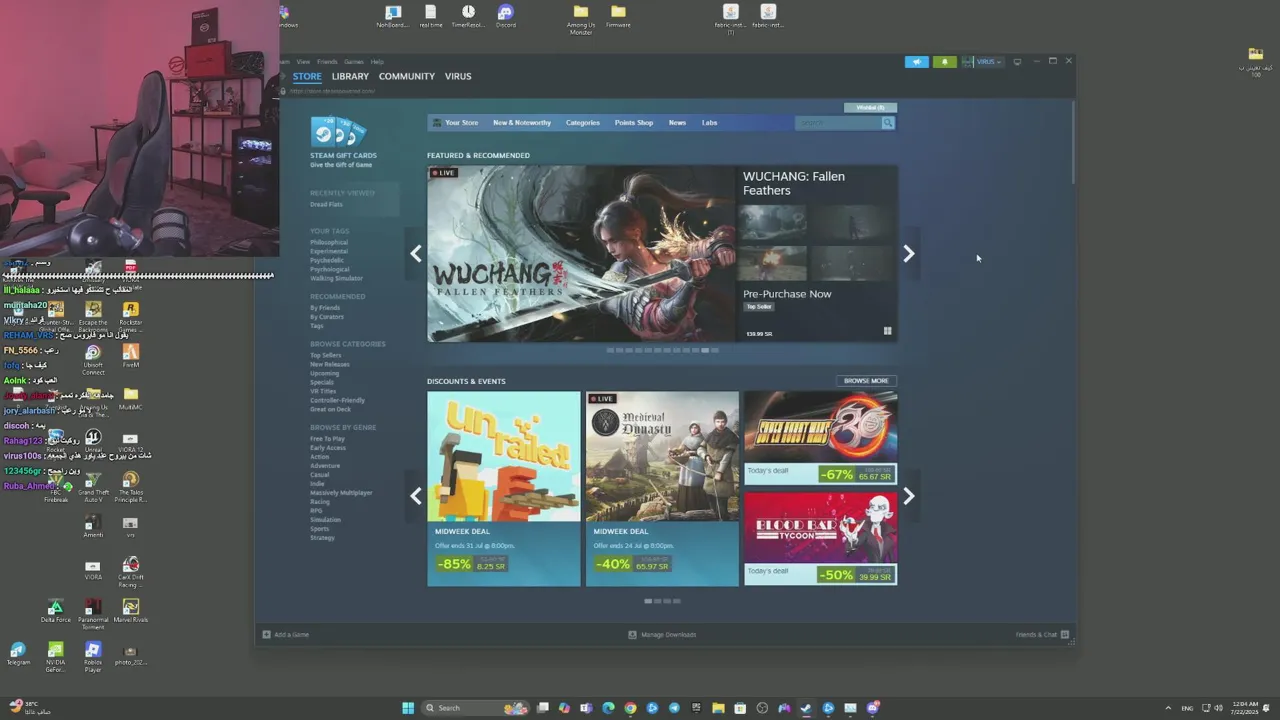Open the Firmware desktop folder

(618, 16)
